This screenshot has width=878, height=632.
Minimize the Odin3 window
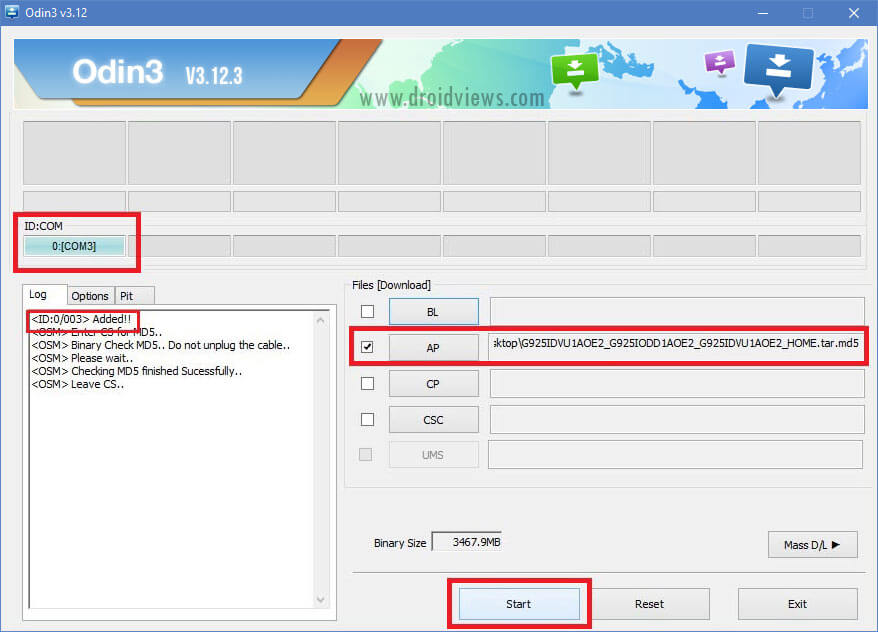click(x=763, y=13)
